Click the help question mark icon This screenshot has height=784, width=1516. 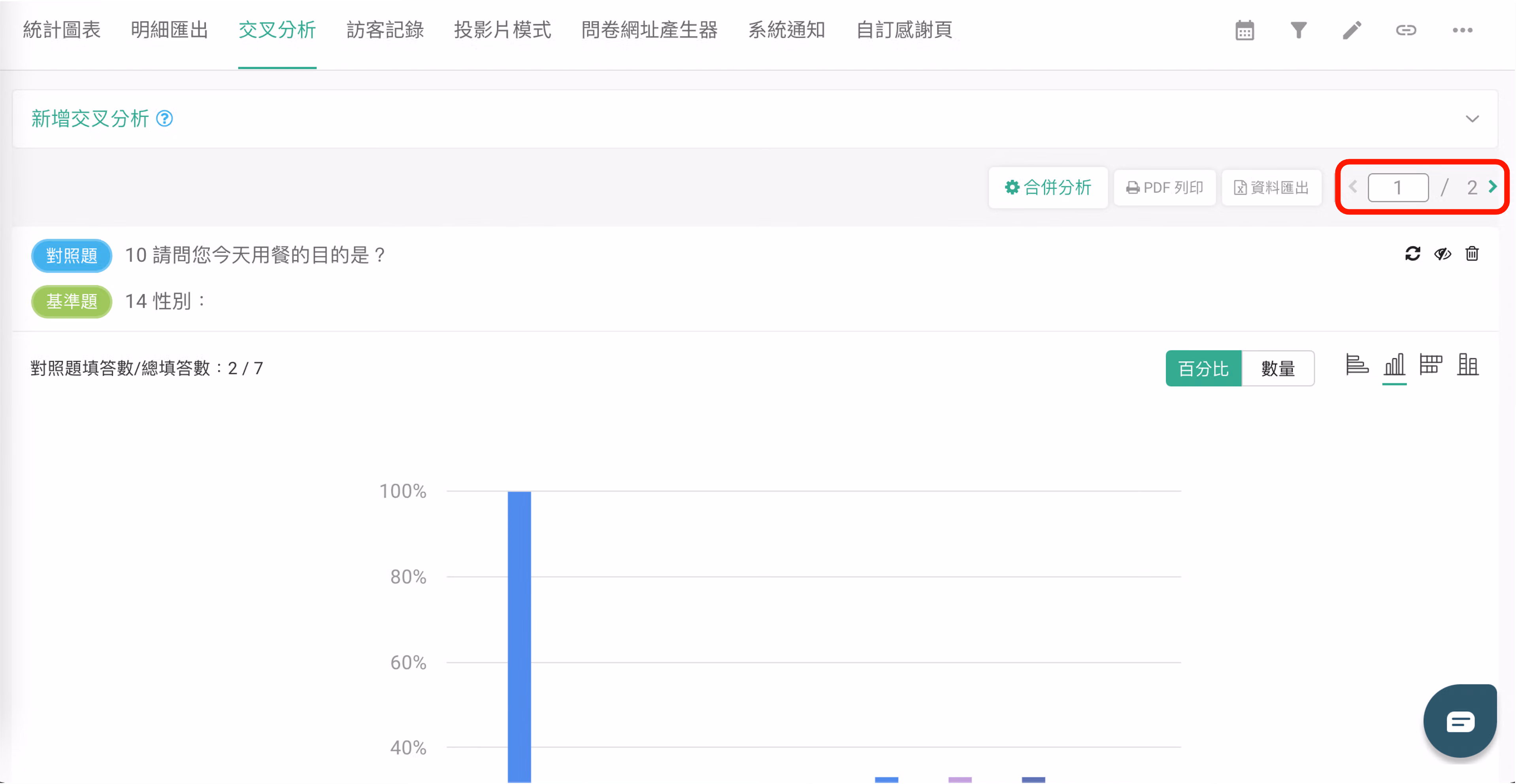tap(164, 119)
